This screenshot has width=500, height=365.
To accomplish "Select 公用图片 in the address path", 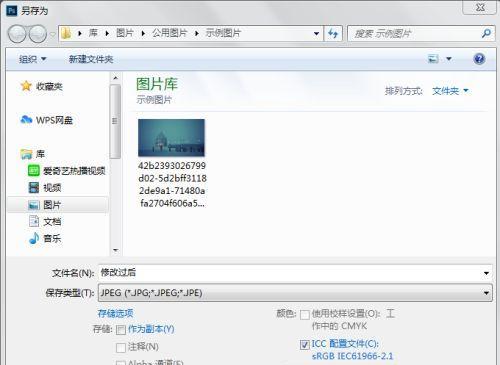I will [x=170, y=33].
